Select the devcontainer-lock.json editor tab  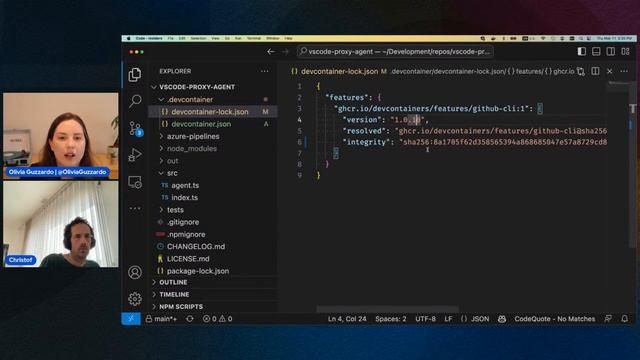pyautogui.click(x=339, y=71)
